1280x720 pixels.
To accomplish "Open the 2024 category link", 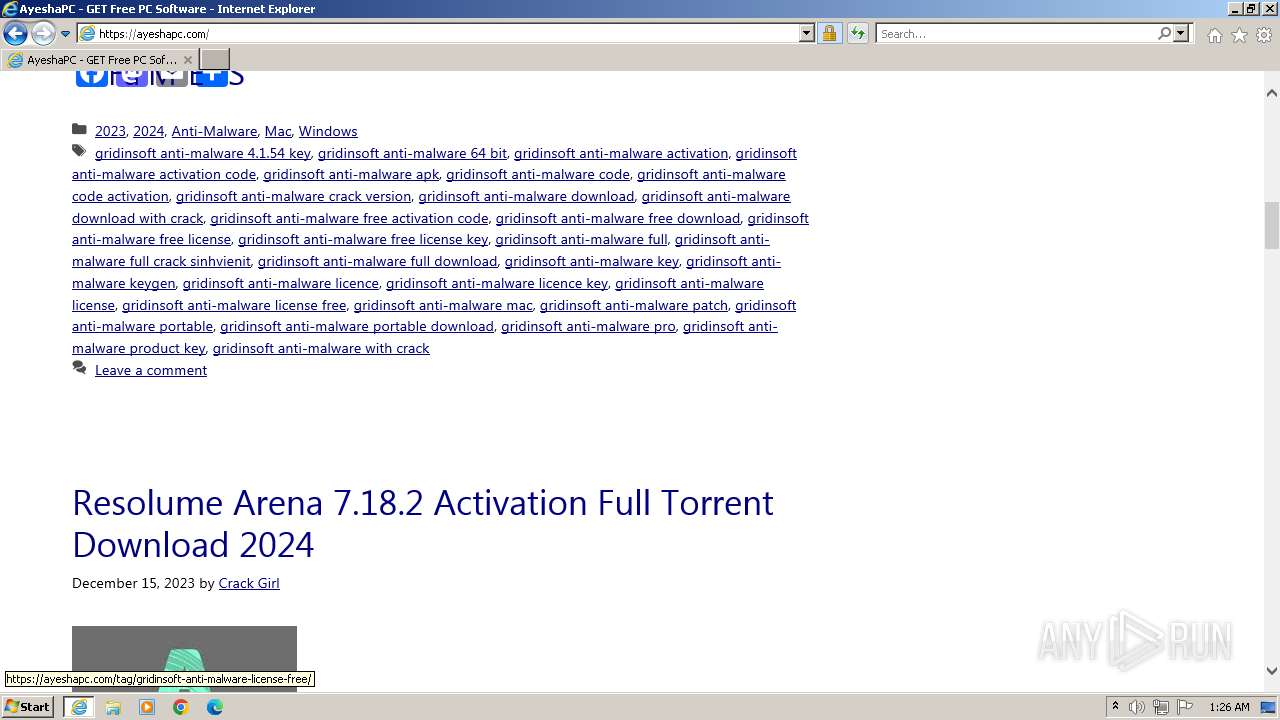I will [148, 131].
